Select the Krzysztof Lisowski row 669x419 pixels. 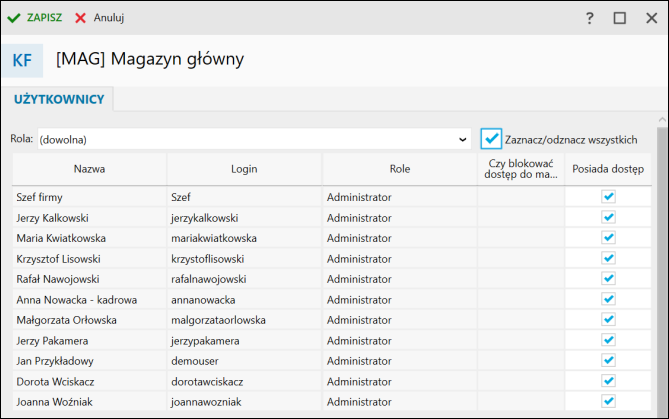pyautogui.click(x=90, y=259)
